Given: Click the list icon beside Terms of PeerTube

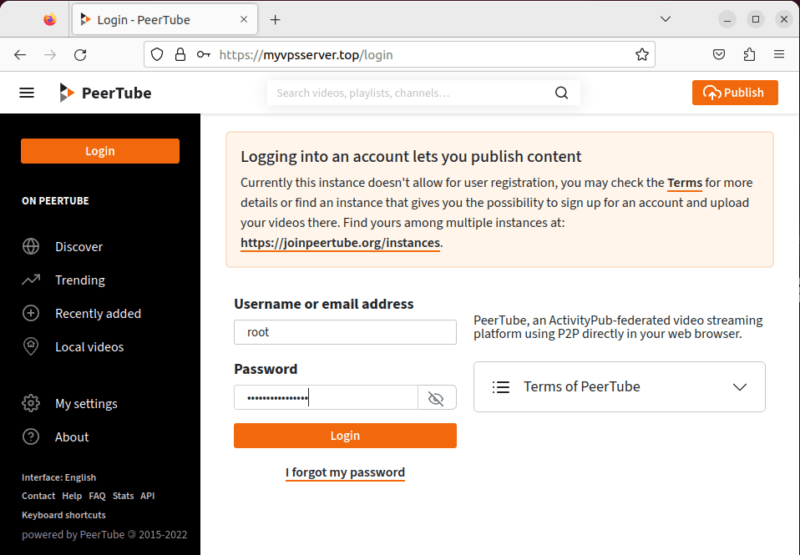Looking at the screenshot, I should coord(501,387).
